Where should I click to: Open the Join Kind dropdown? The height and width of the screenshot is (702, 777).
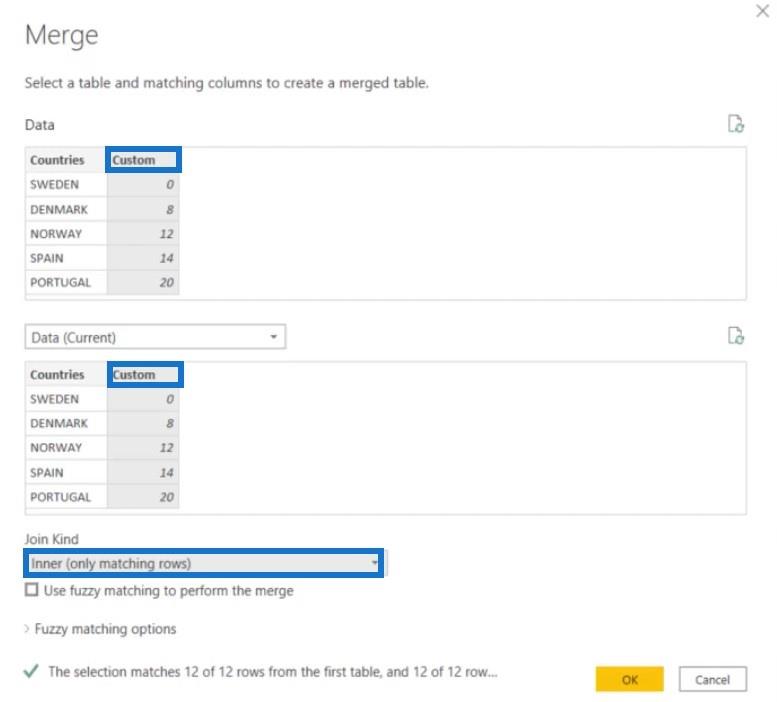[204, 563]
